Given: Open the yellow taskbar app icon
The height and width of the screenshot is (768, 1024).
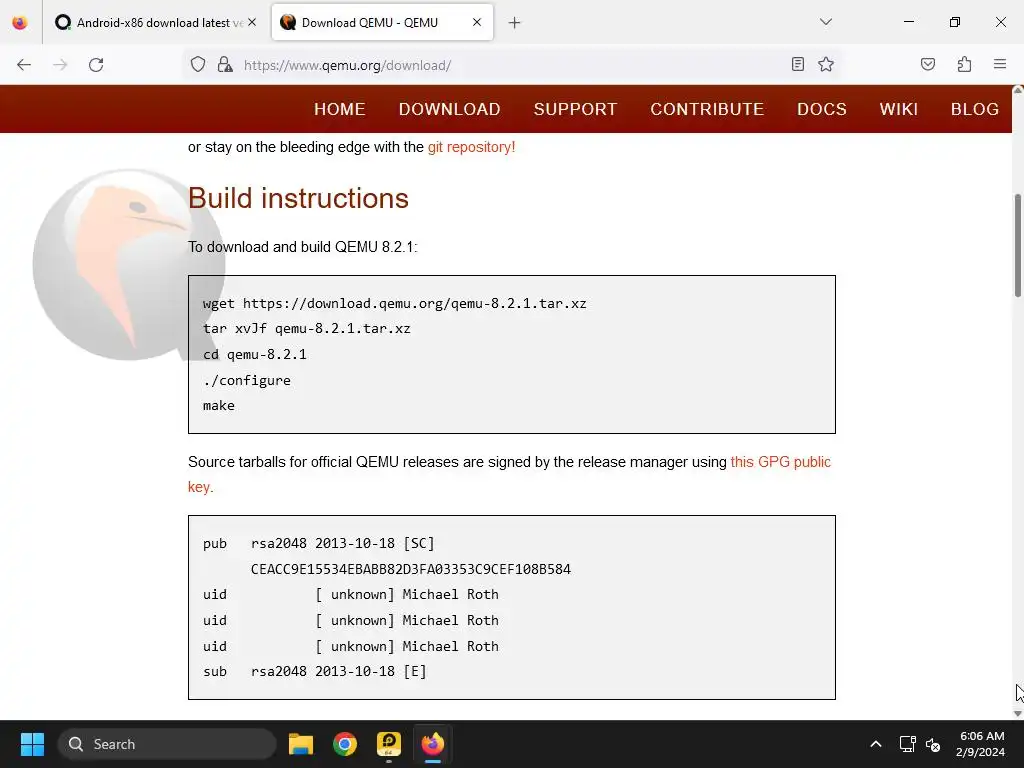Looking at the screenshot, I should pyautogui.click(x=389, y=744).
